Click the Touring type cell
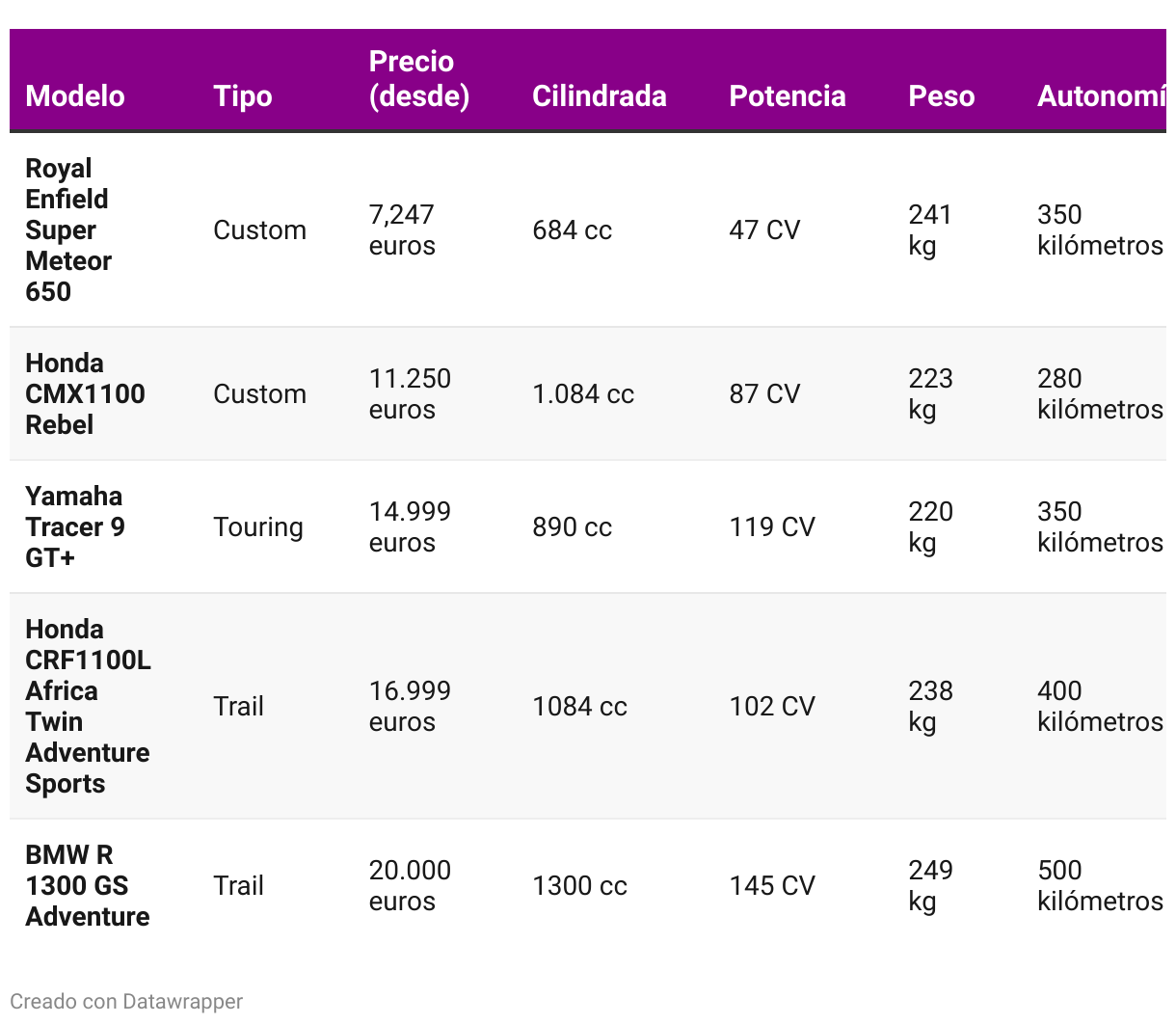The image size is (1176, 1024). [258, 526]
